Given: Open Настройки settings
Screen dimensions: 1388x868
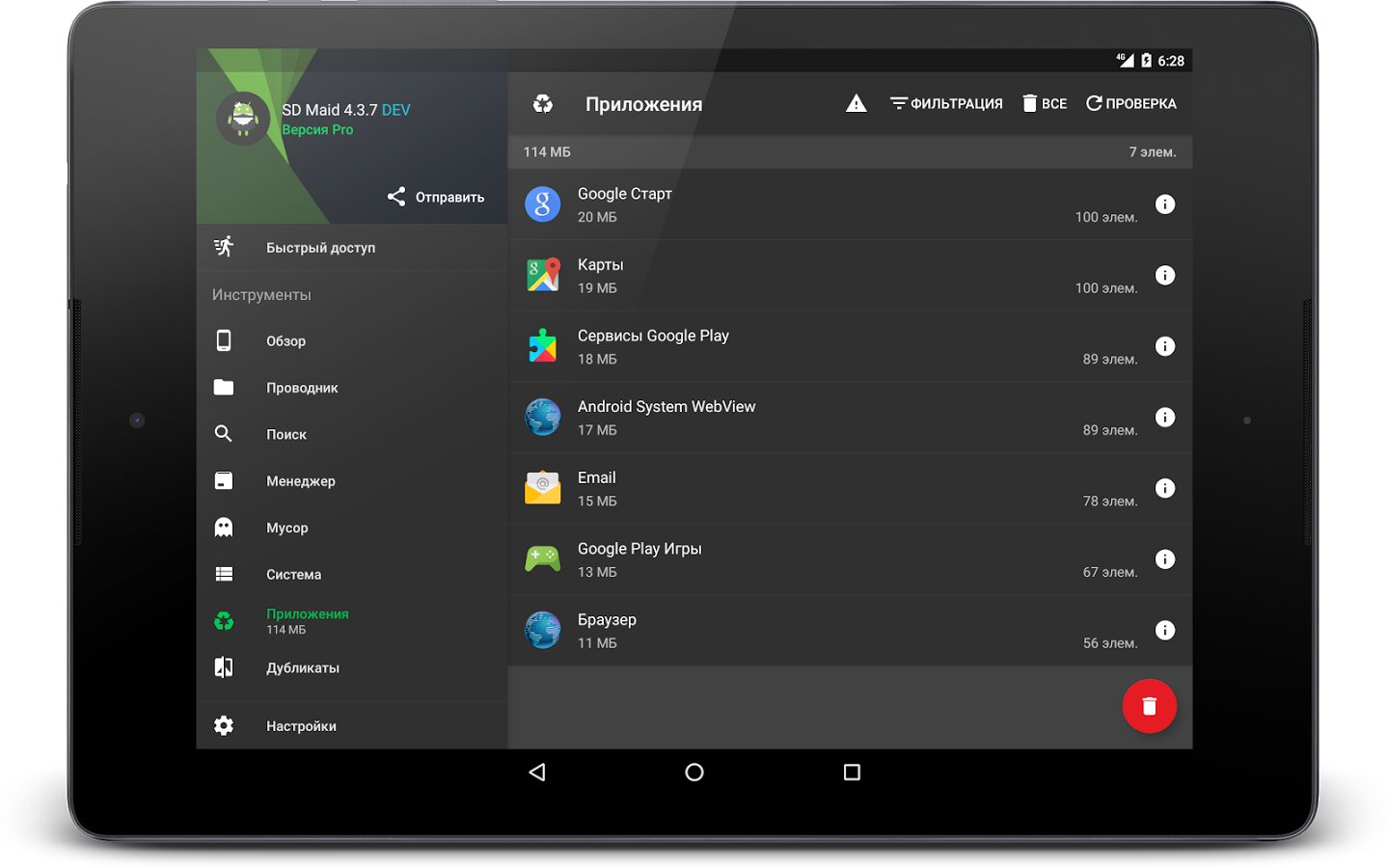Looking at the screenshot, I should [352, 725].
